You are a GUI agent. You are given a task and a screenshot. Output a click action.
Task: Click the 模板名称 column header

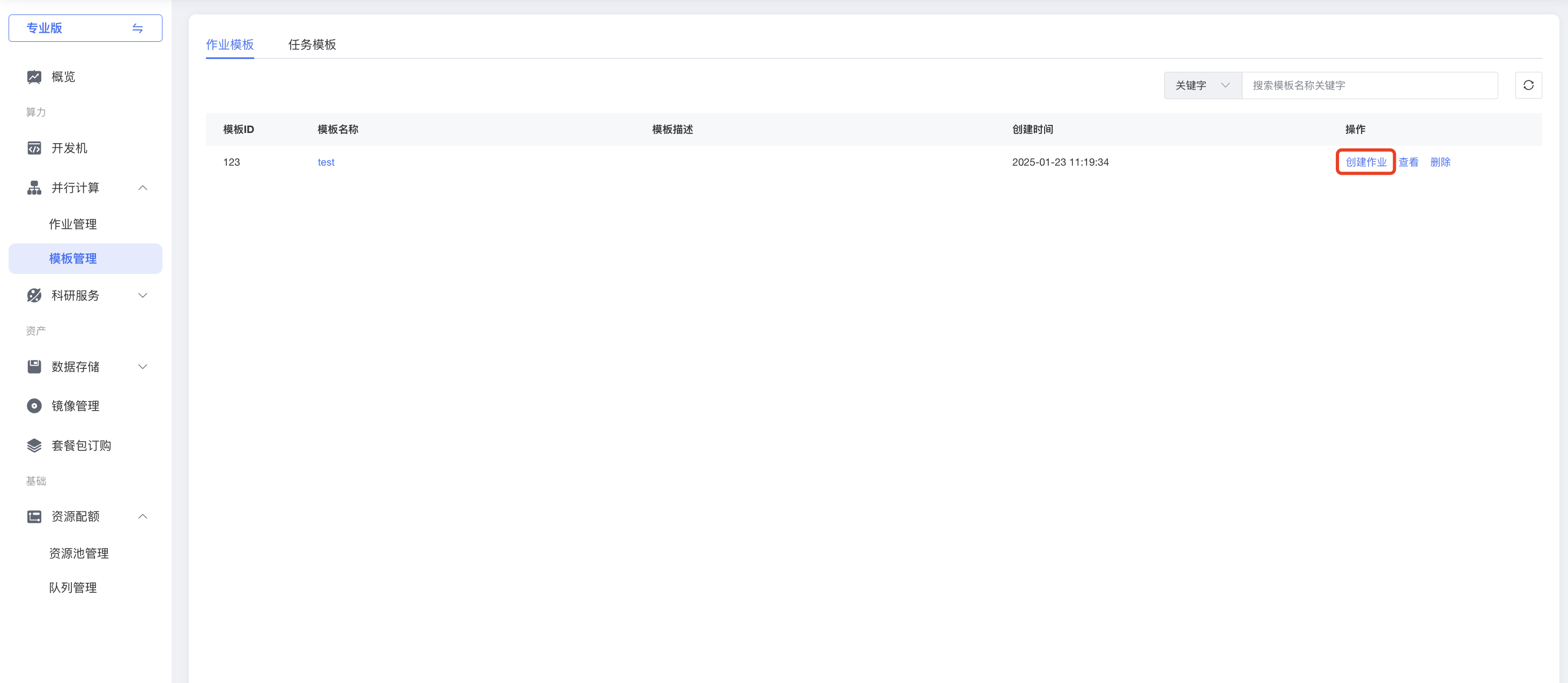[x=338, y=129]
